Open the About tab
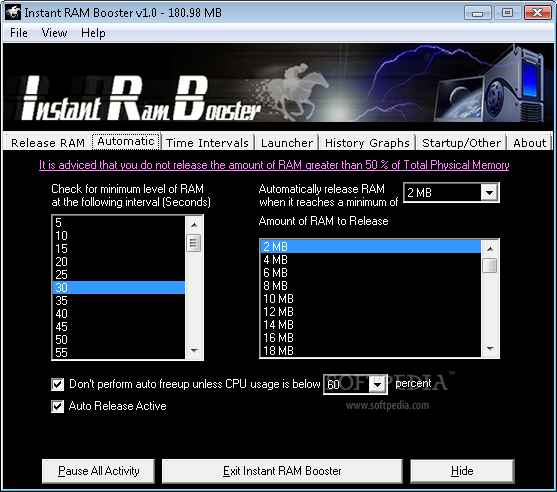Screen dimensions: 557x492 pyautogui.click(x=529, y=143)
